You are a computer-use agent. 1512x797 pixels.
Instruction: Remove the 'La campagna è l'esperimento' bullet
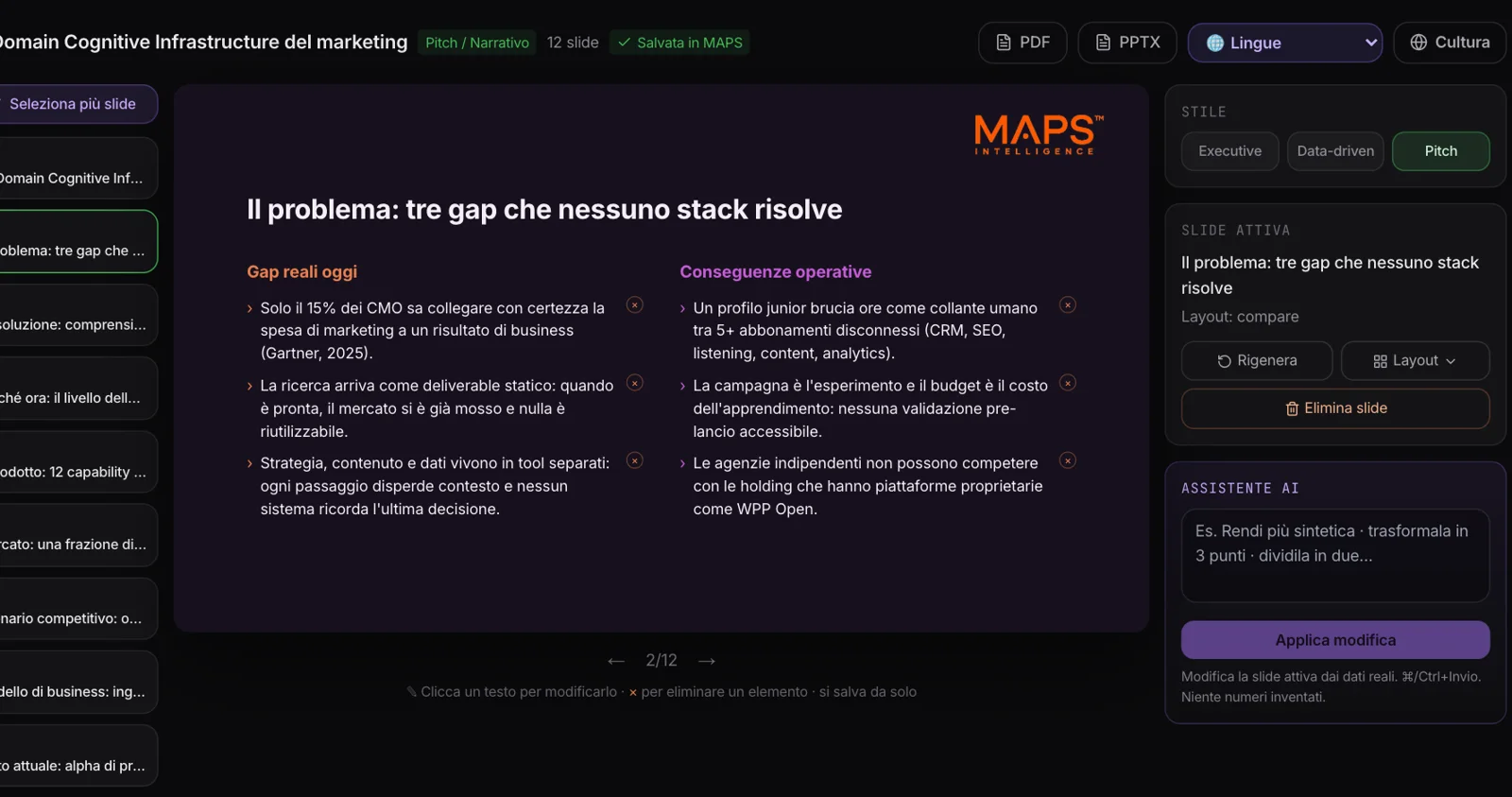click(x=1068, y=383)
